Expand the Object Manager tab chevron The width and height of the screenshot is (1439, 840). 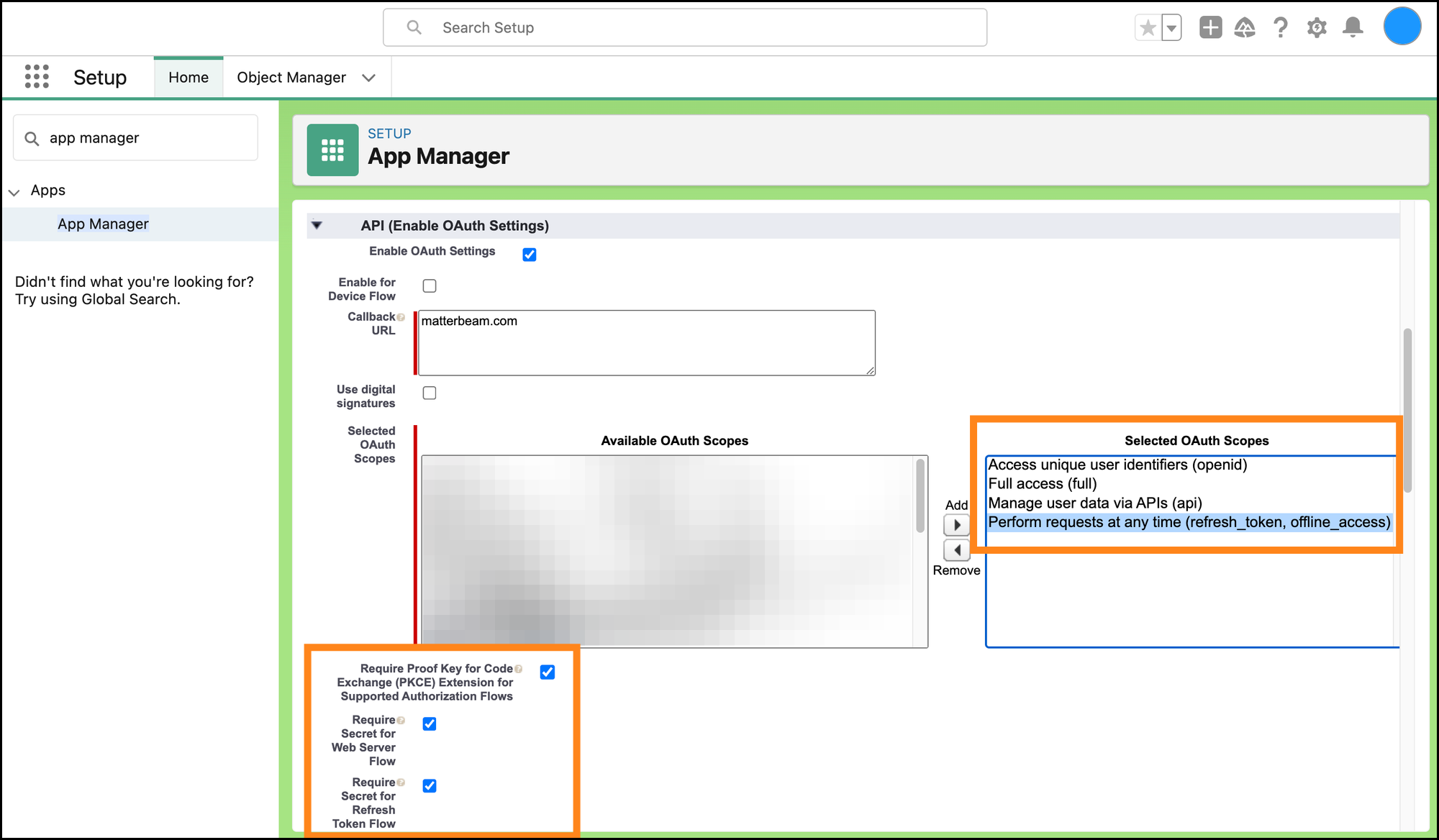(x=369, y=78)
